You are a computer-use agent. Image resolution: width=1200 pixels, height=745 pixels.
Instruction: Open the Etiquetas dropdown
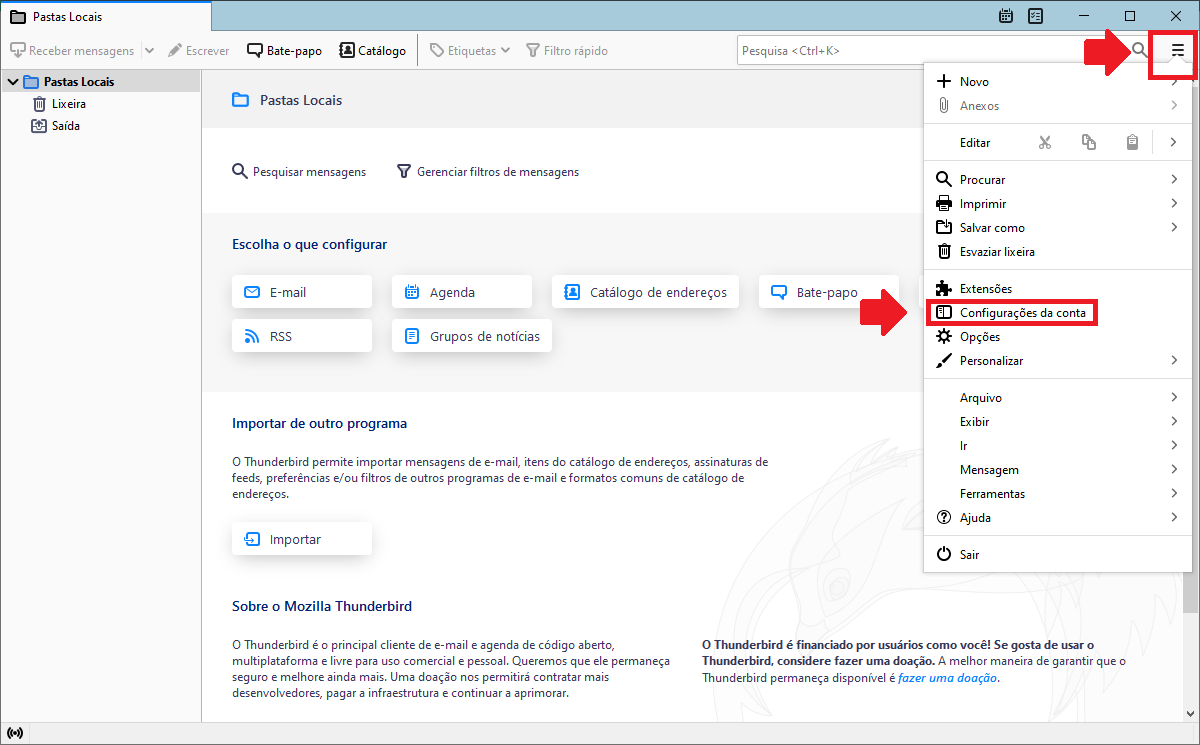pos(470,50)
